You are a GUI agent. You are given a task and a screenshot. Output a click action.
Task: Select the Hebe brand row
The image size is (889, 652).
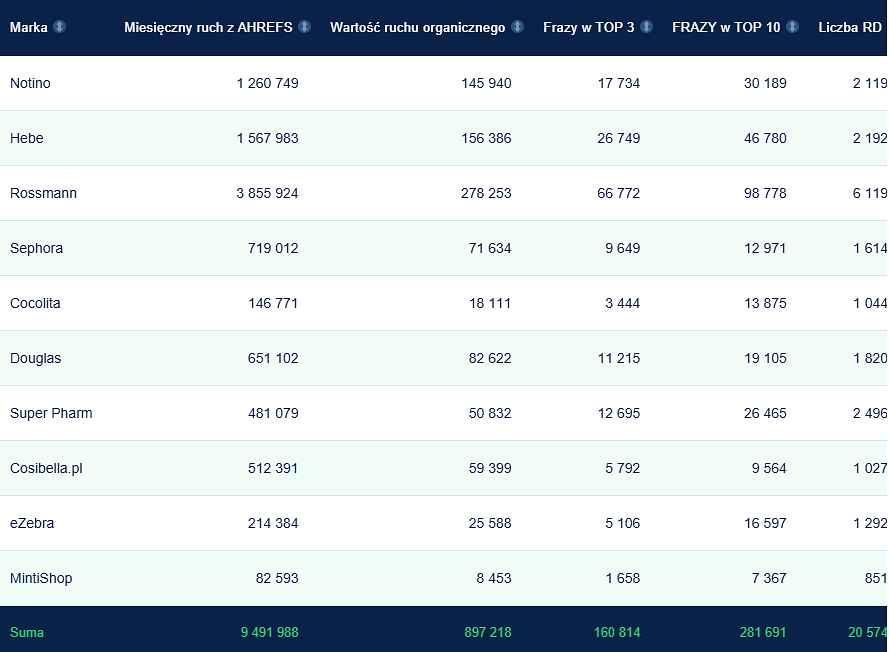pyautogui.click(x=443, y=138)
